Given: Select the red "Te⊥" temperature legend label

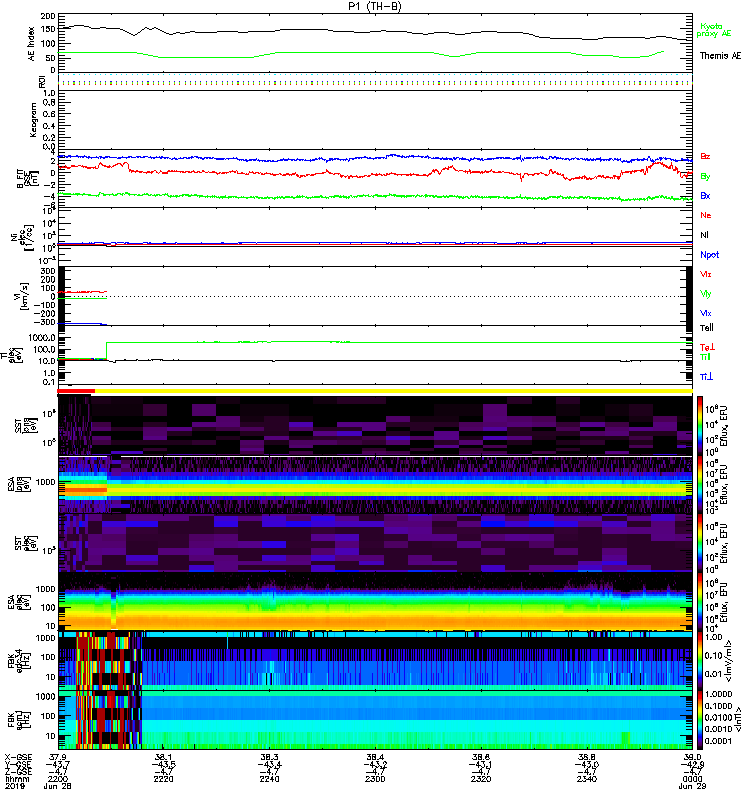Looking at the screenshot, I should tap(707, 347).
